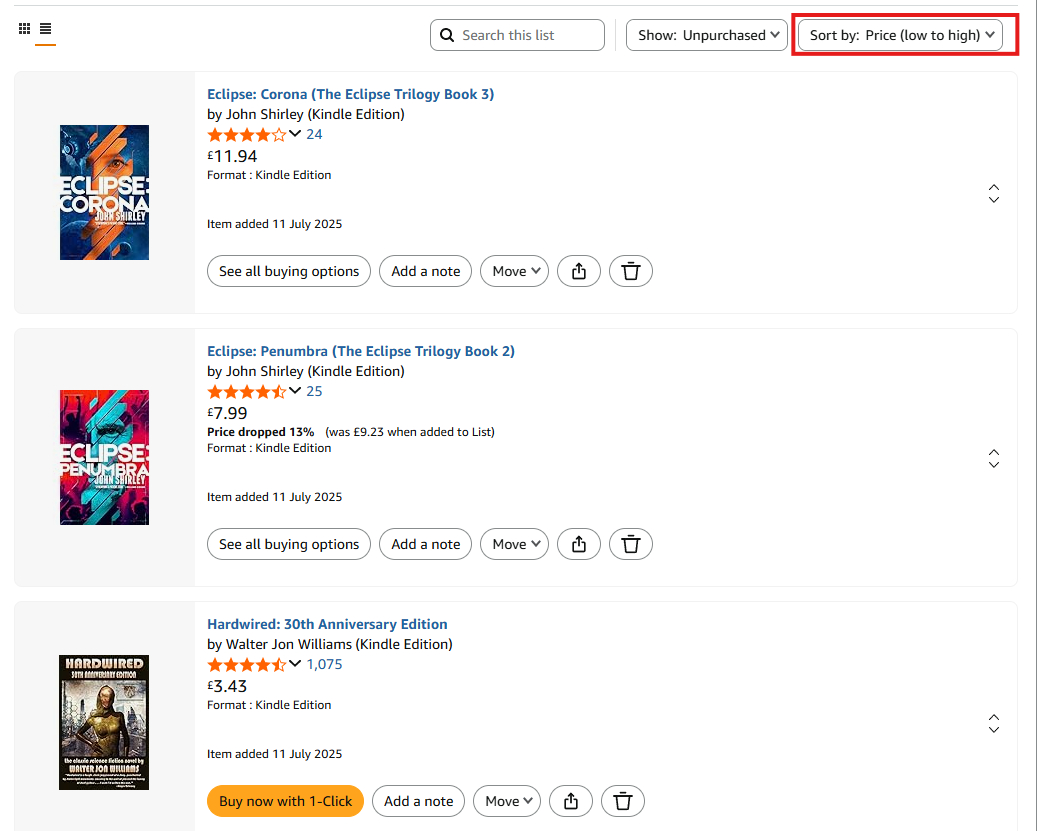Click Buy now with 1-Click
This screenshot has width=1047, height=831.
coord(285,801)
